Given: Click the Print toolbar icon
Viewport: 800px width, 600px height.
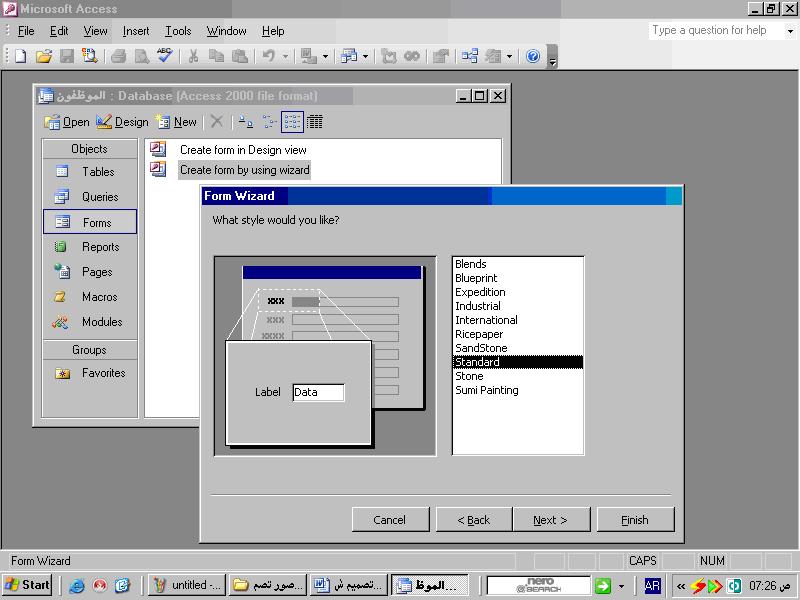Looking at the screenshot, I should (118, 56).
